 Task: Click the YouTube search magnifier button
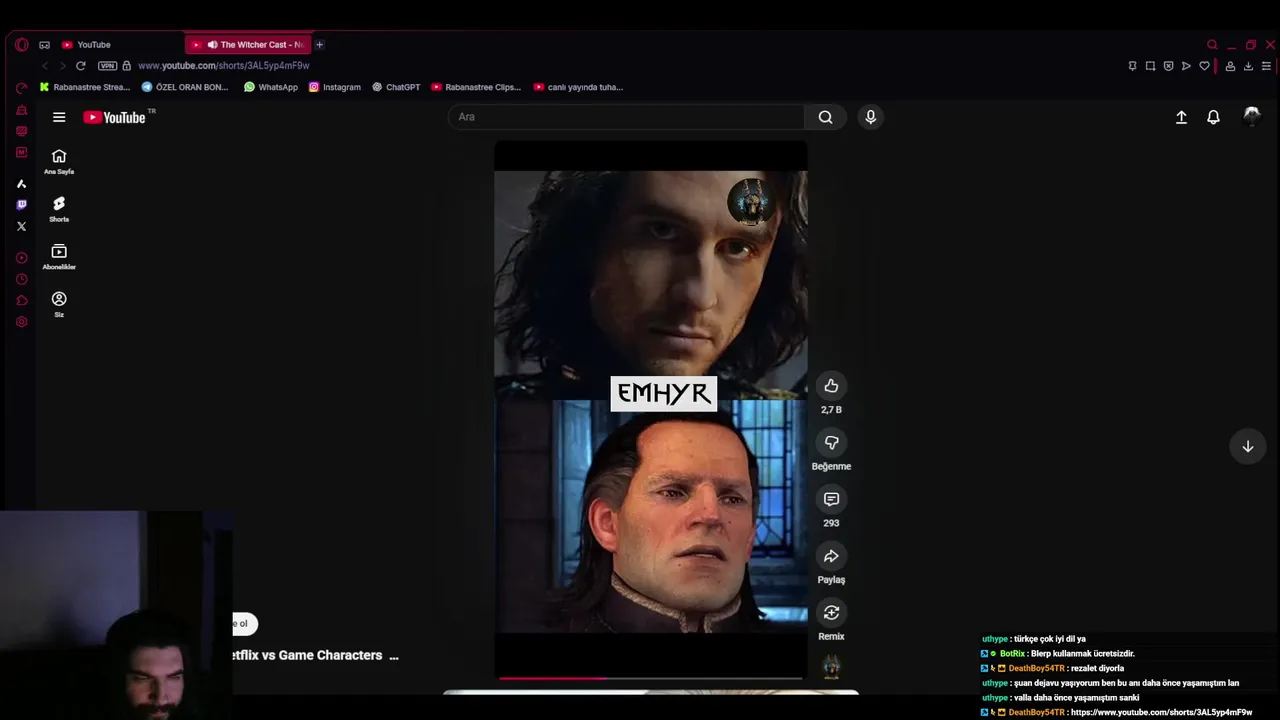pyautogui.click(x=825, y=117)
